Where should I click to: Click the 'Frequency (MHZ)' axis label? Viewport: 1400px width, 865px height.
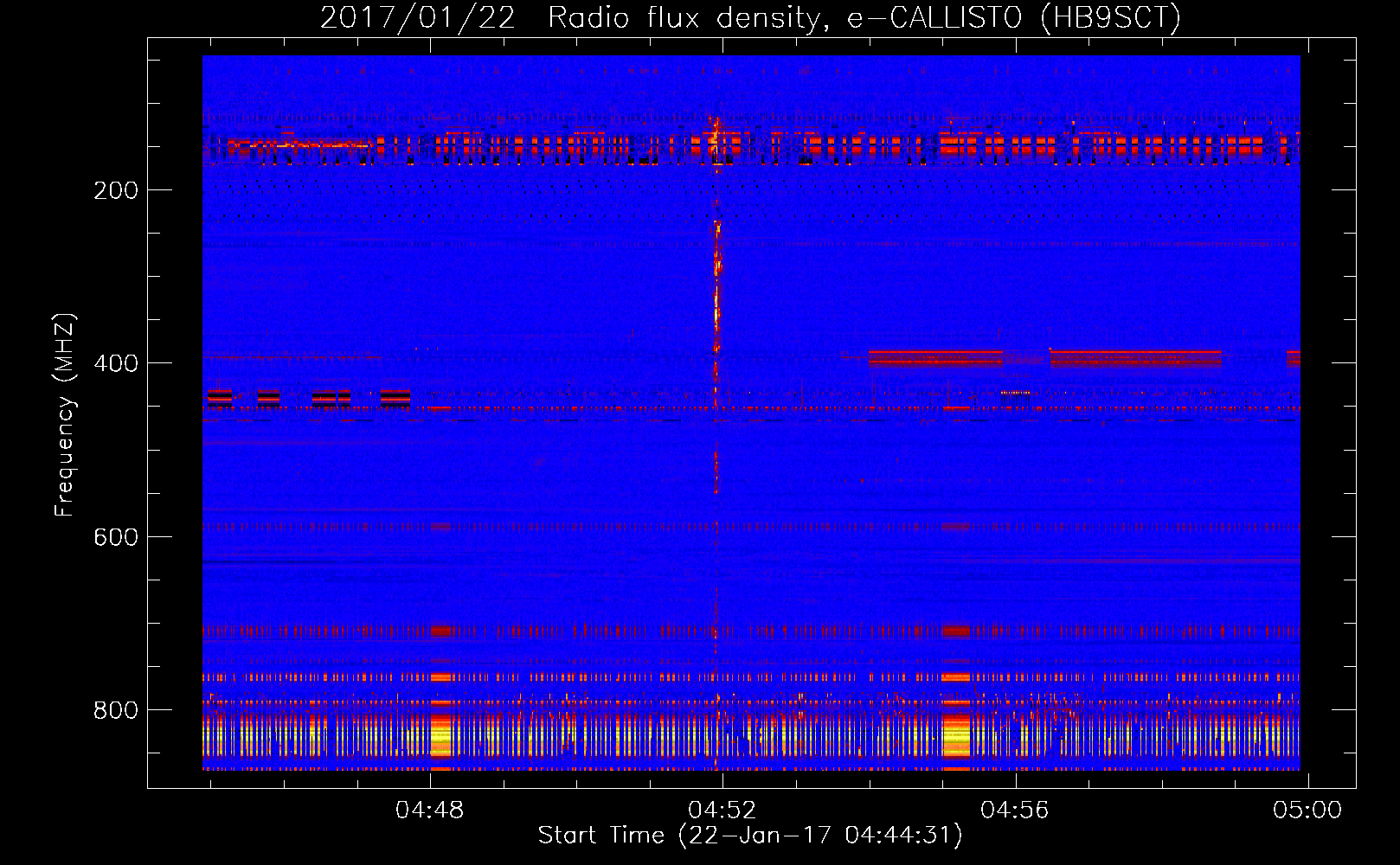pos(65,415)
